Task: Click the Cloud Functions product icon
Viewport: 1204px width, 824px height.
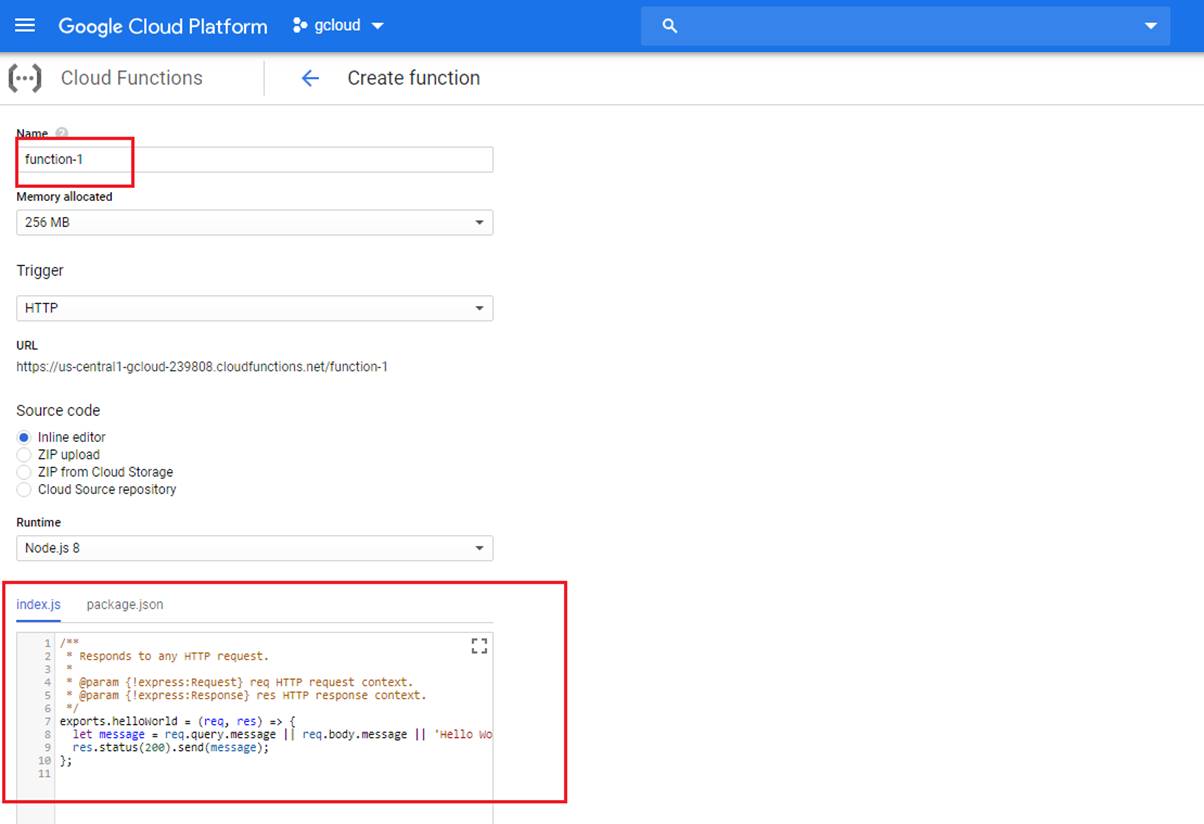Action: (x=25, y=78)
